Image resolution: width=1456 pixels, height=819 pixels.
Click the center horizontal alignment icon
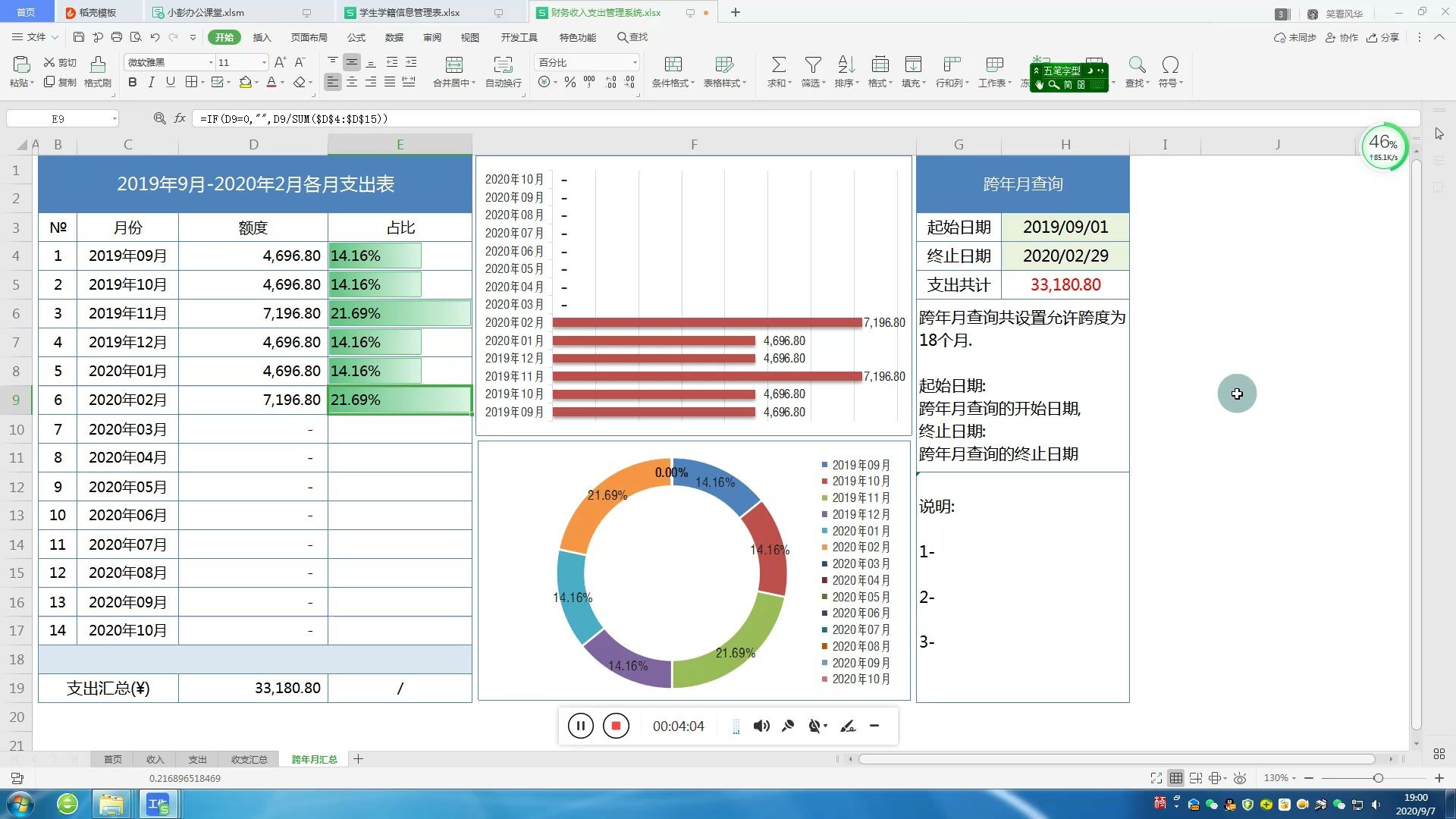tap(352, 82)
